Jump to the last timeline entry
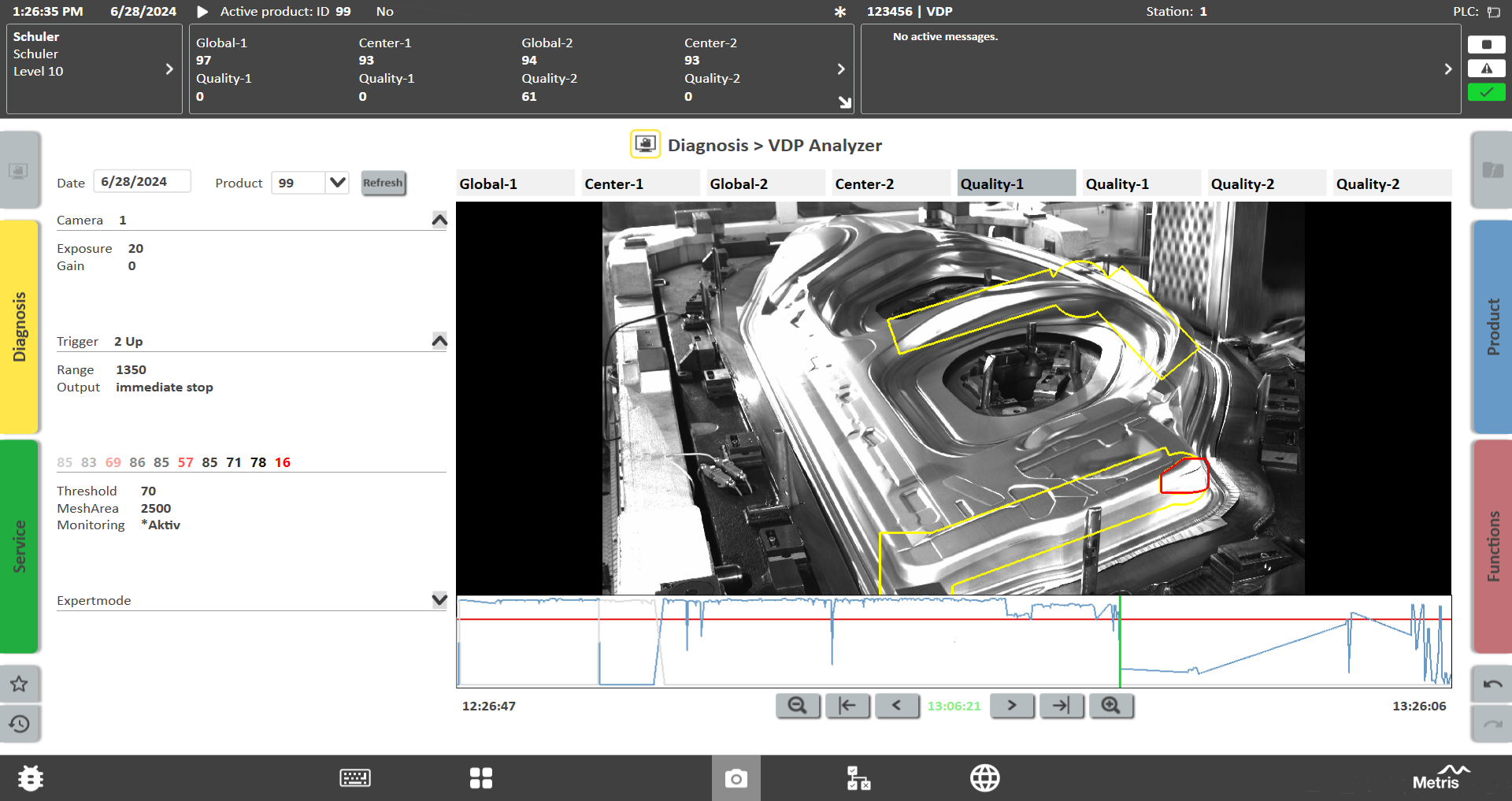 coord(1061,706)
